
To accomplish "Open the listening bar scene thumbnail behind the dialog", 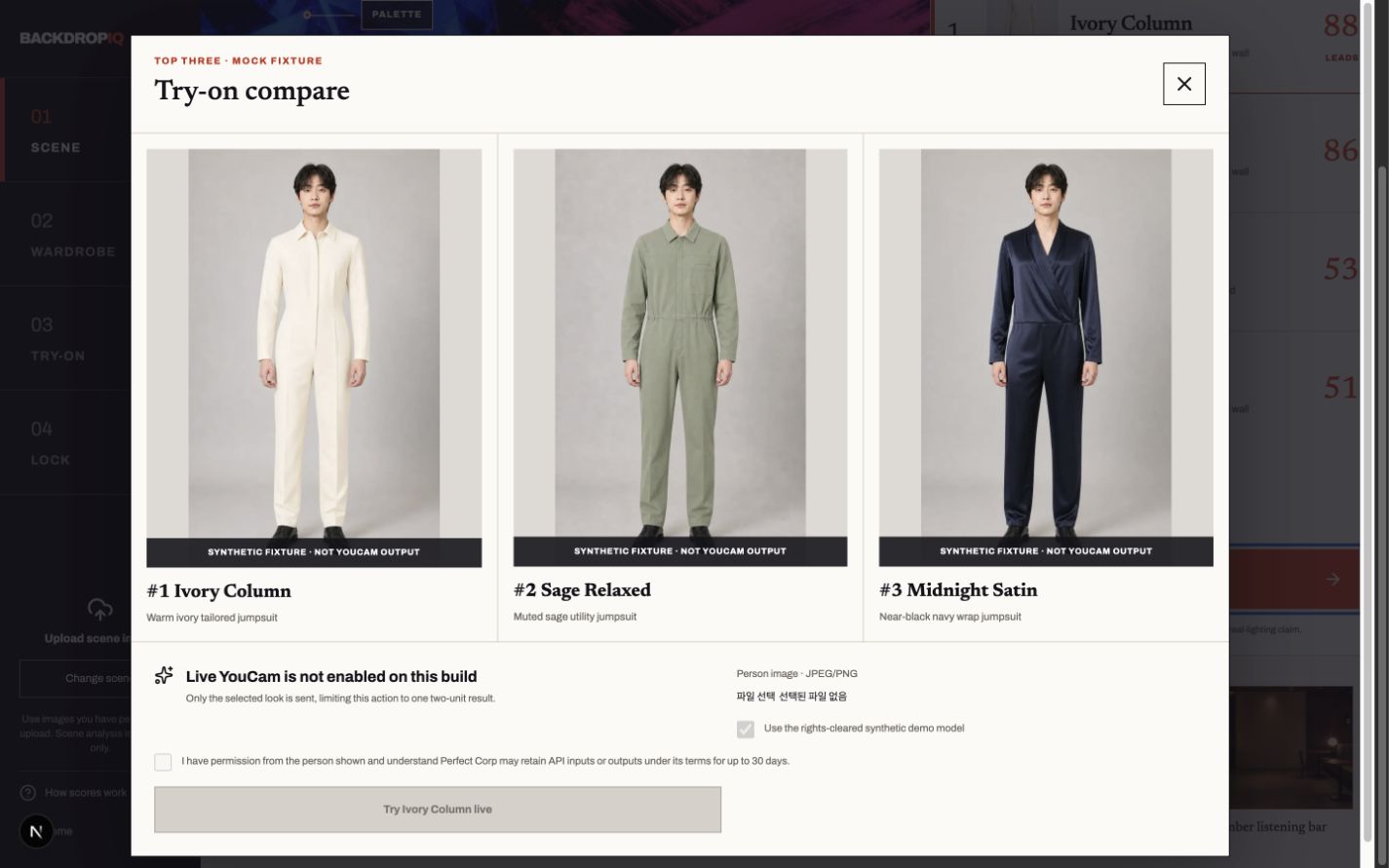I will 1291,748.
